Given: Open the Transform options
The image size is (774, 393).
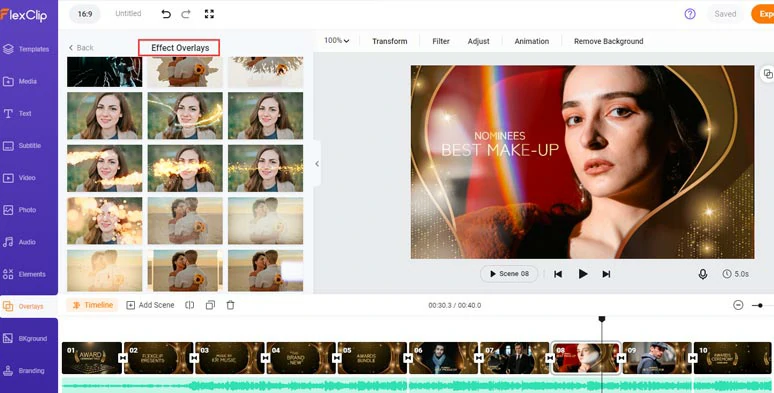Looking at the screenshot, I should click(x=390, y=41).
